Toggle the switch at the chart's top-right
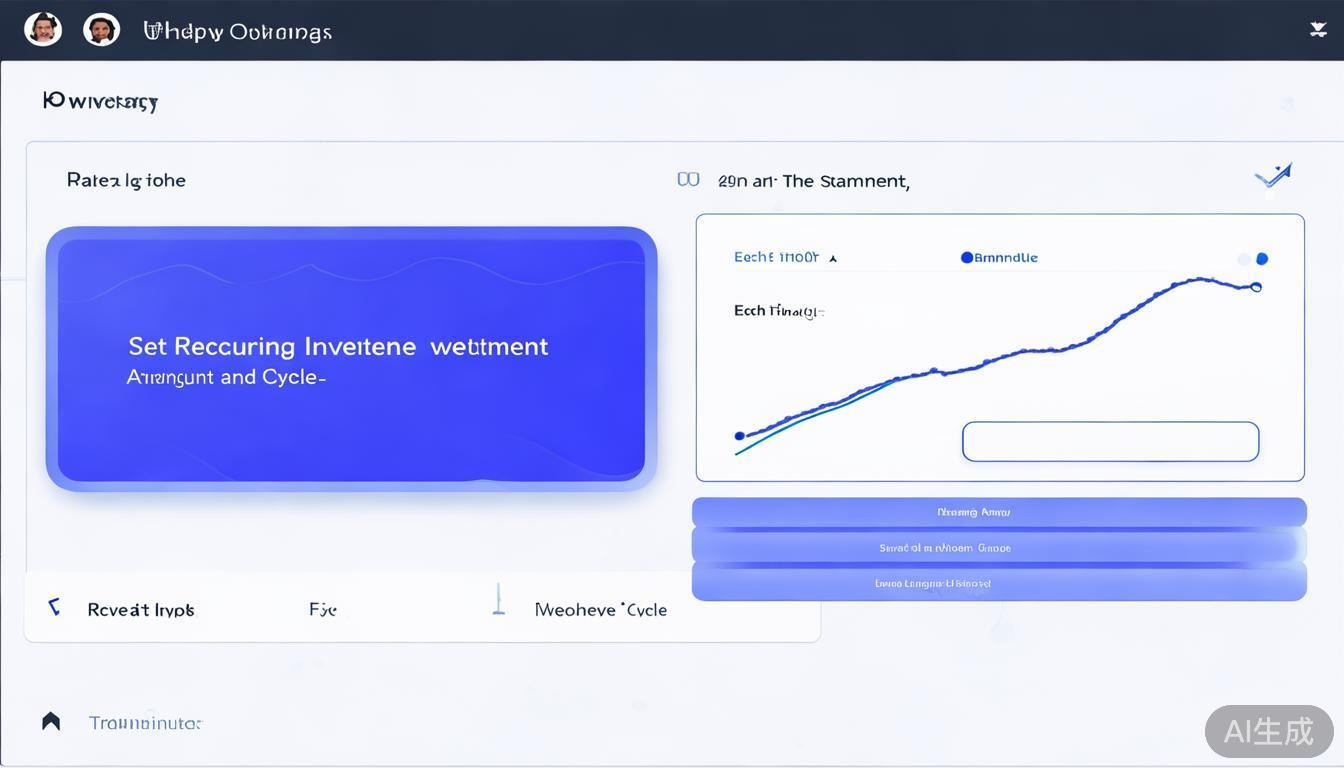1344x768 pixels. pyautogui.click(x=1254, y=259)
